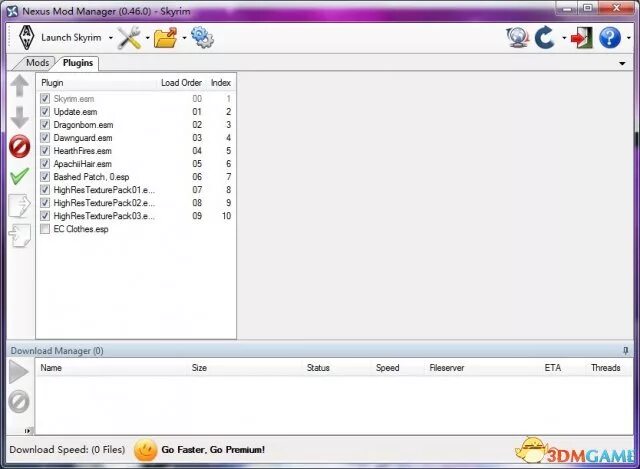Move plugin up with the up arrow
This screenshot has height=469, width=640.
19,86
